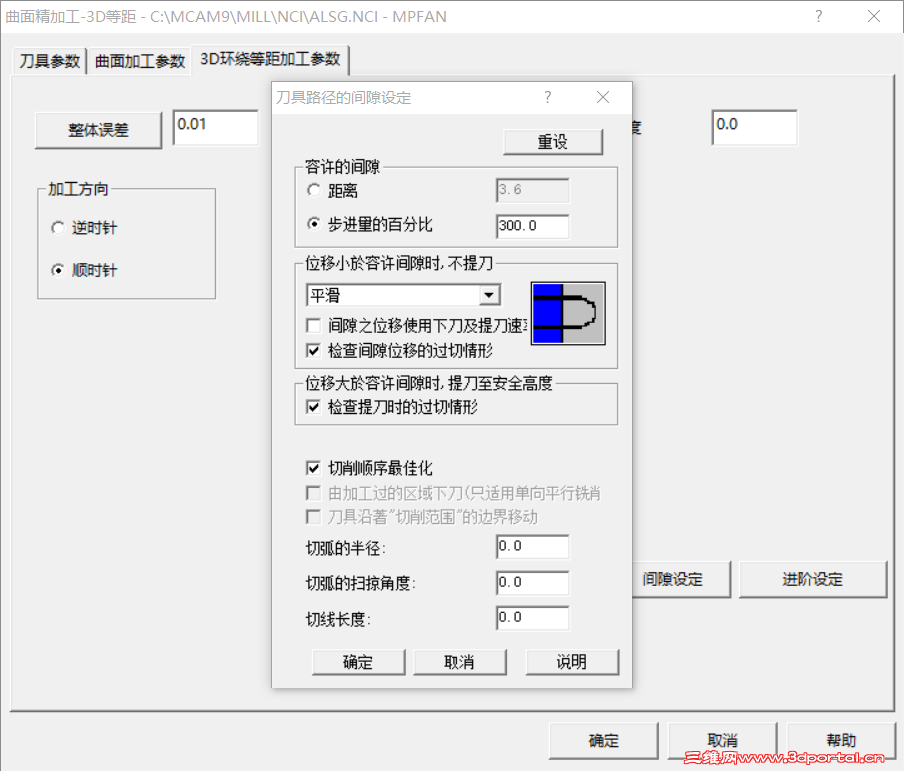Image resolution: width=904 pixels, height=771 pixels.
Task: Open 进阶设定 advanced settings
Action: point(813,579)
